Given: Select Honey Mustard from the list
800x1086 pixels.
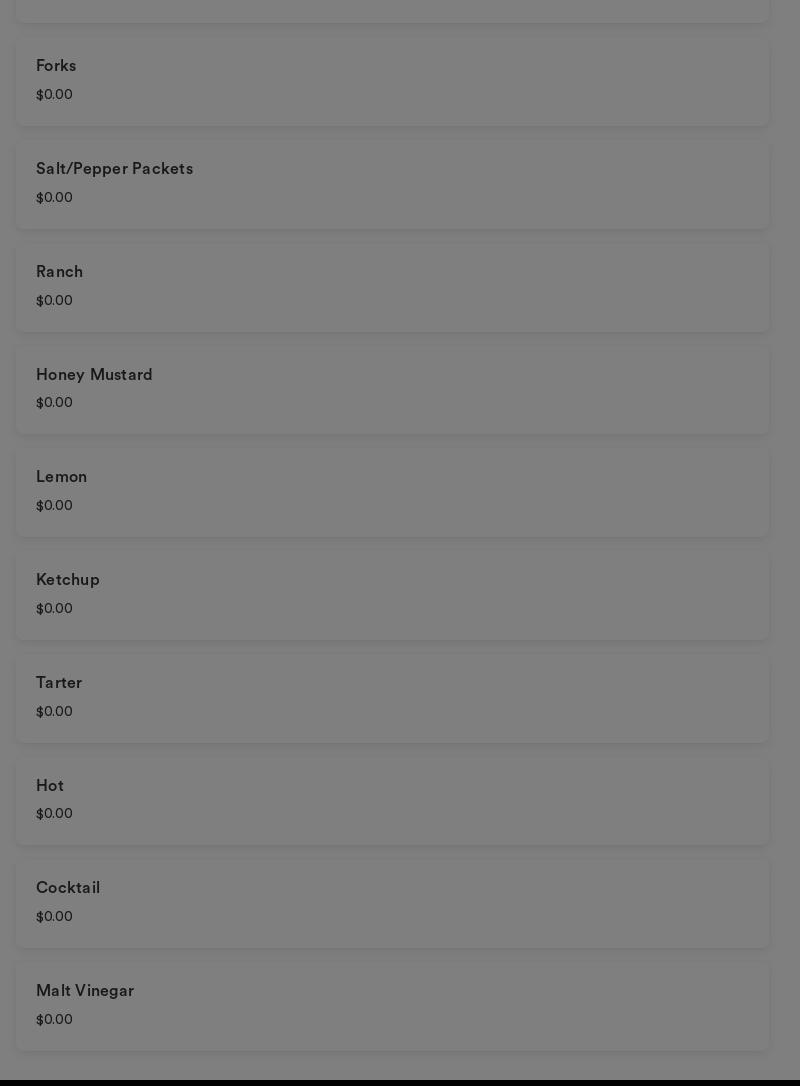Looking at the screenshot, I should [x=392, y=389].
